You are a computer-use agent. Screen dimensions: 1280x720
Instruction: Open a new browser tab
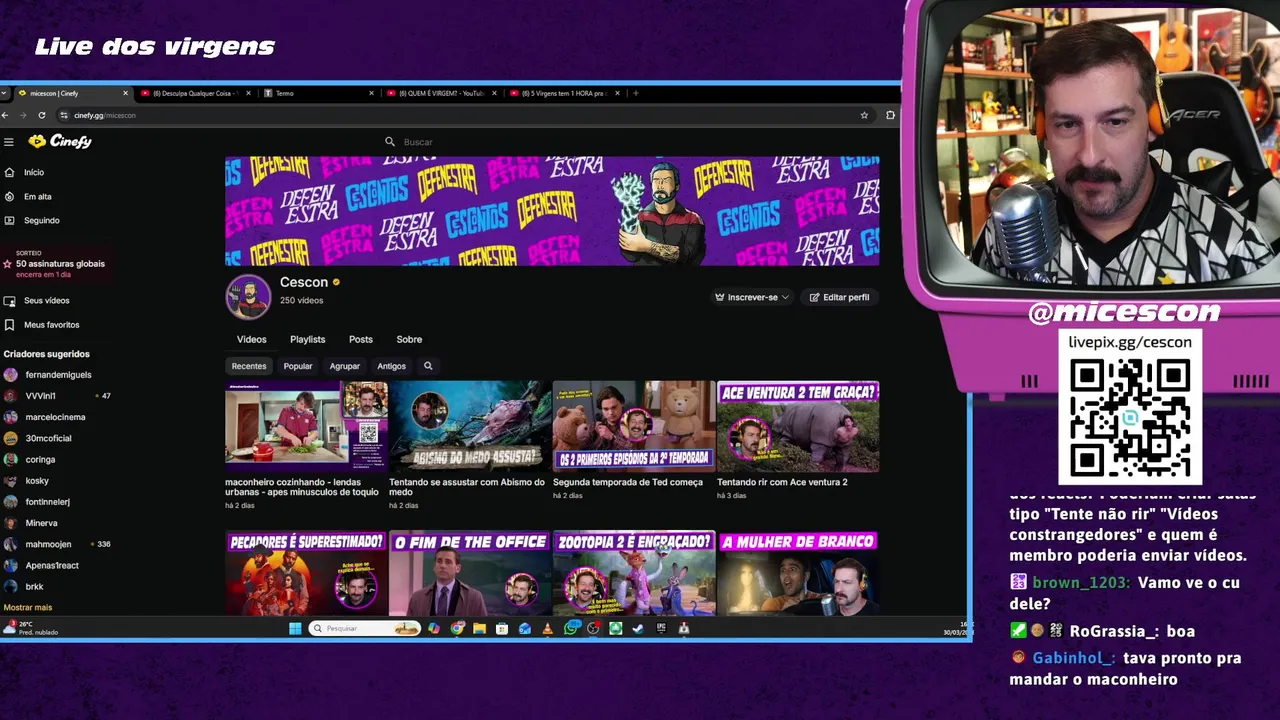(636, 93)
